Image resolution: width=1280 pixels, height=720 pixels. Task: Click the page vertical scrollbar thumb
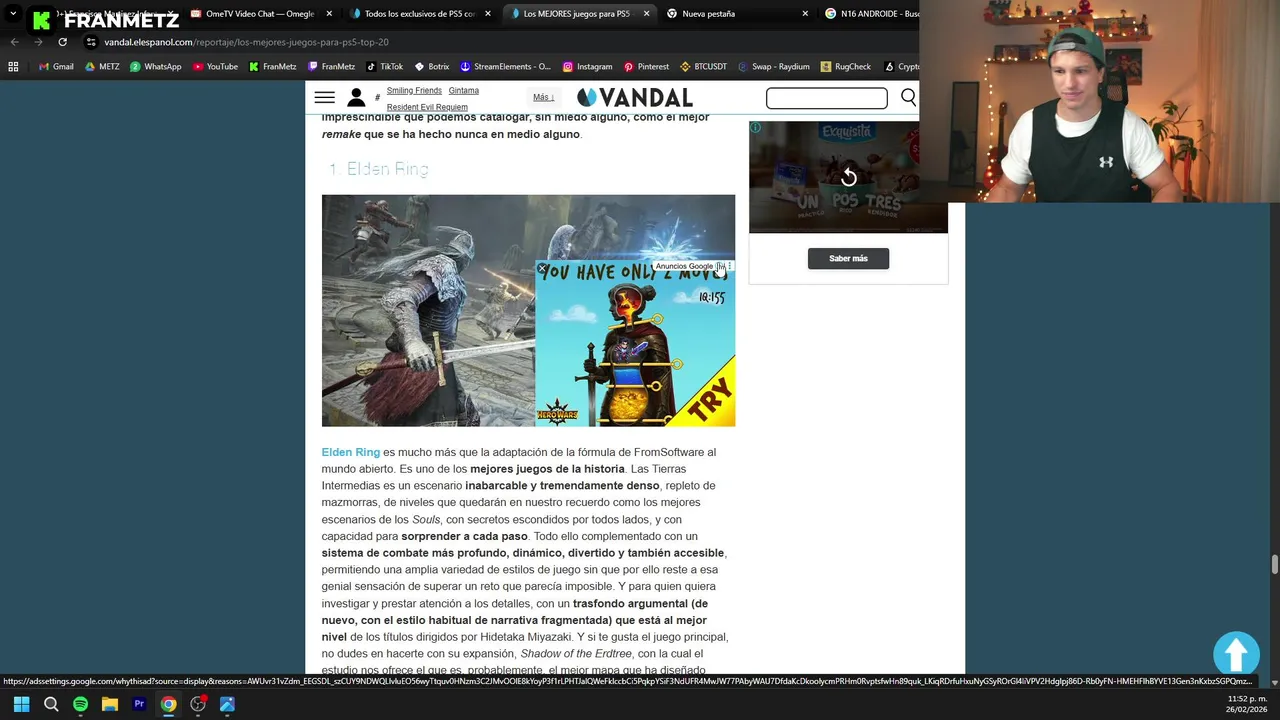click(x=1274, y=564)
